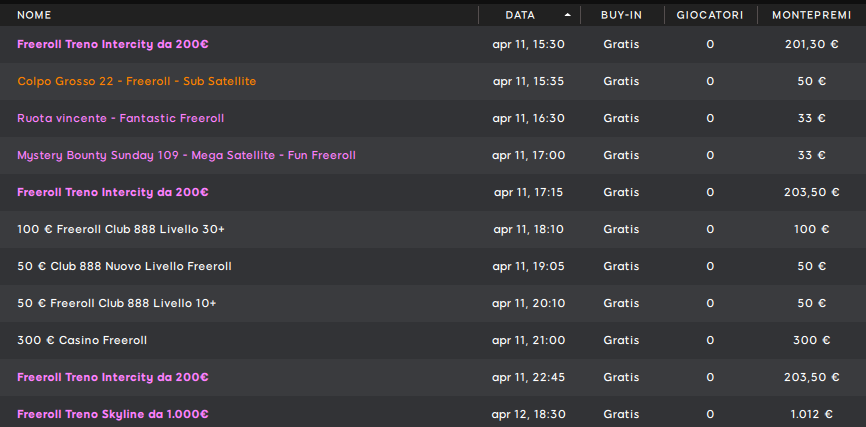The height and width of the screenshot is (427, 866).
Task: Sort tournaments by NOME column header
Action: (34, 15)
